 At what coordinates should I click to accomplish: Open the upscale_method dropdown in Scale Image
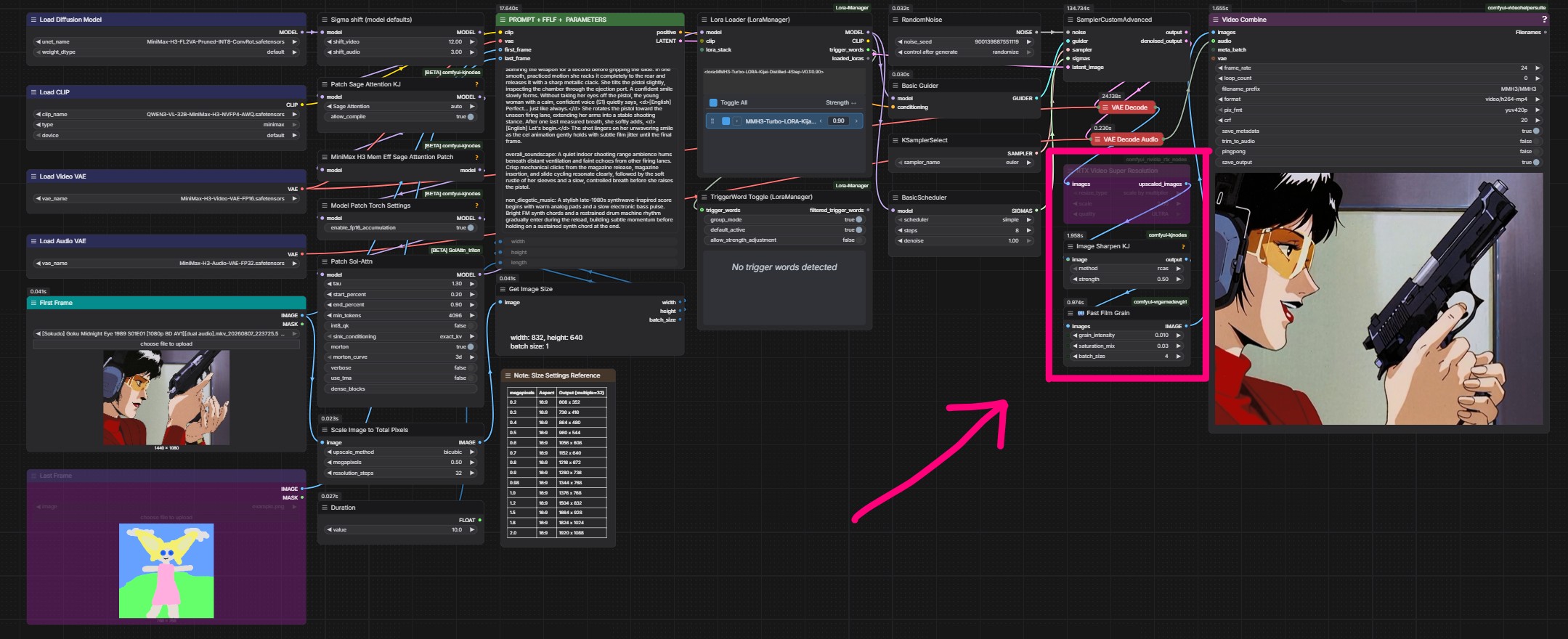400,452
